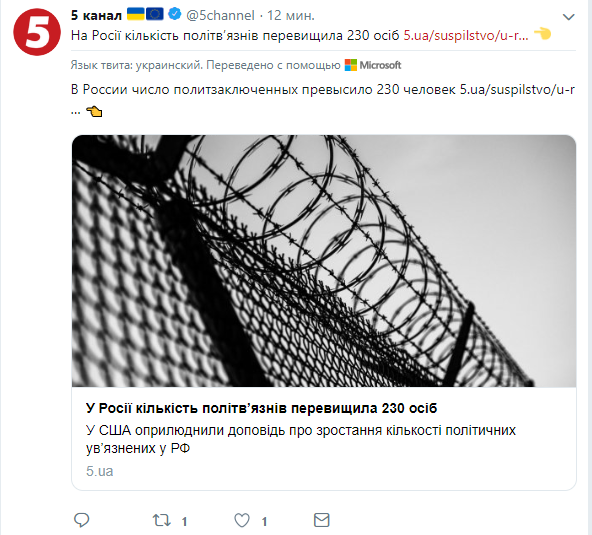Like the tweet with the heart icon
Image resolution: width=592 pixels, height=535 pixels.
(242, 520)
